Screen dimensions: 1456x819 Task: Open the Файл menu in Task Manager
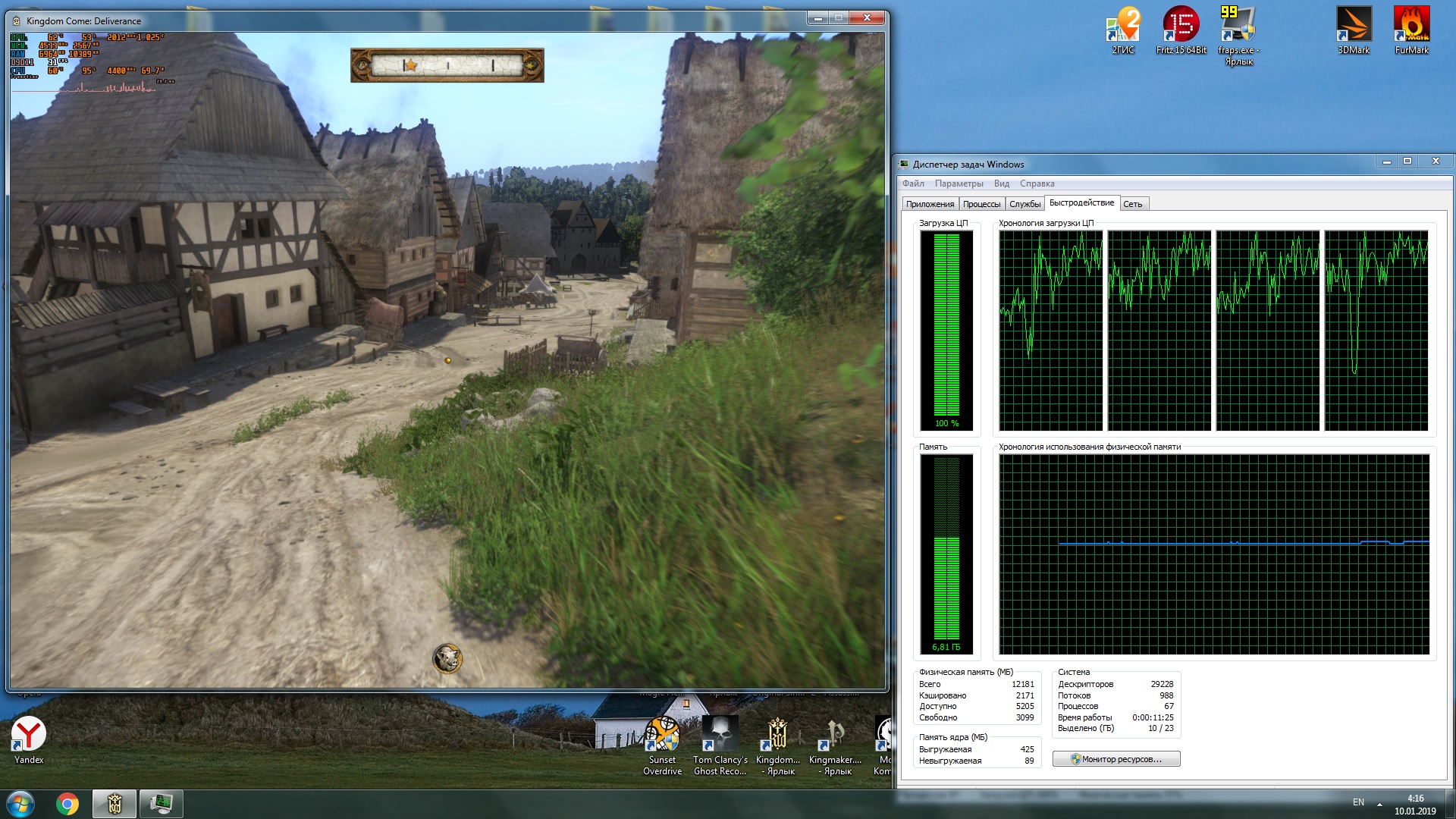pyautogui.click(x=913, y=184)
